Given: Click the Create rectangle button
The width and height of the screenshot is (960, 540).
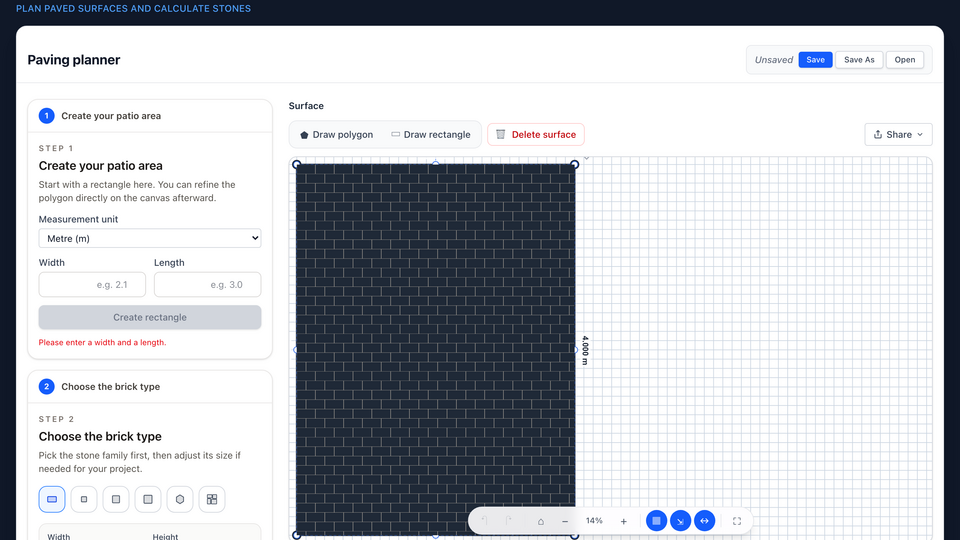Looking at the screenshot, I should click(x=150, y=317).
